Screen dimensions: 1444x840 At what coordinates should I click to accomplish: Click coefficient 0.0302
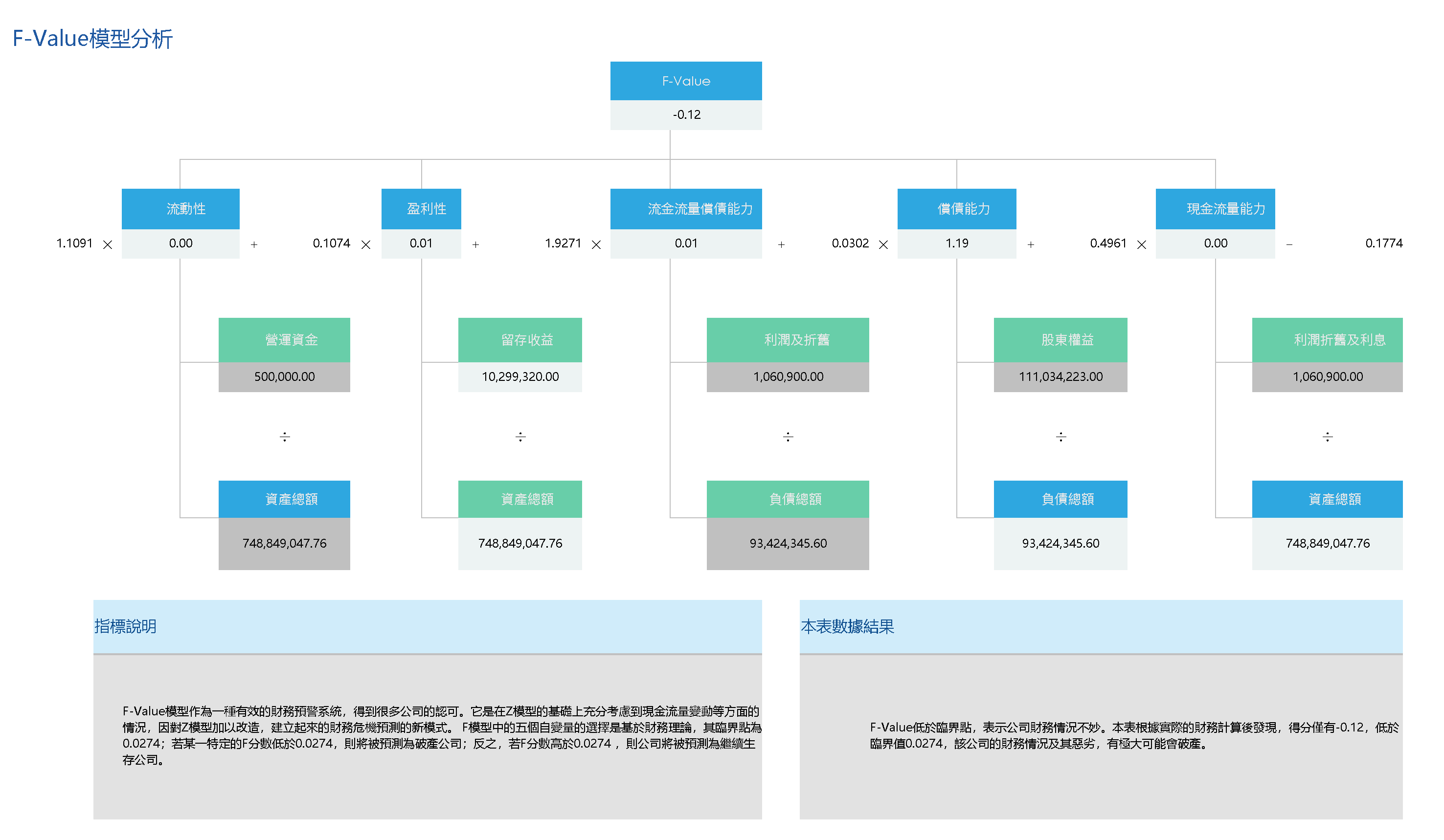click(x=850, y=243)
